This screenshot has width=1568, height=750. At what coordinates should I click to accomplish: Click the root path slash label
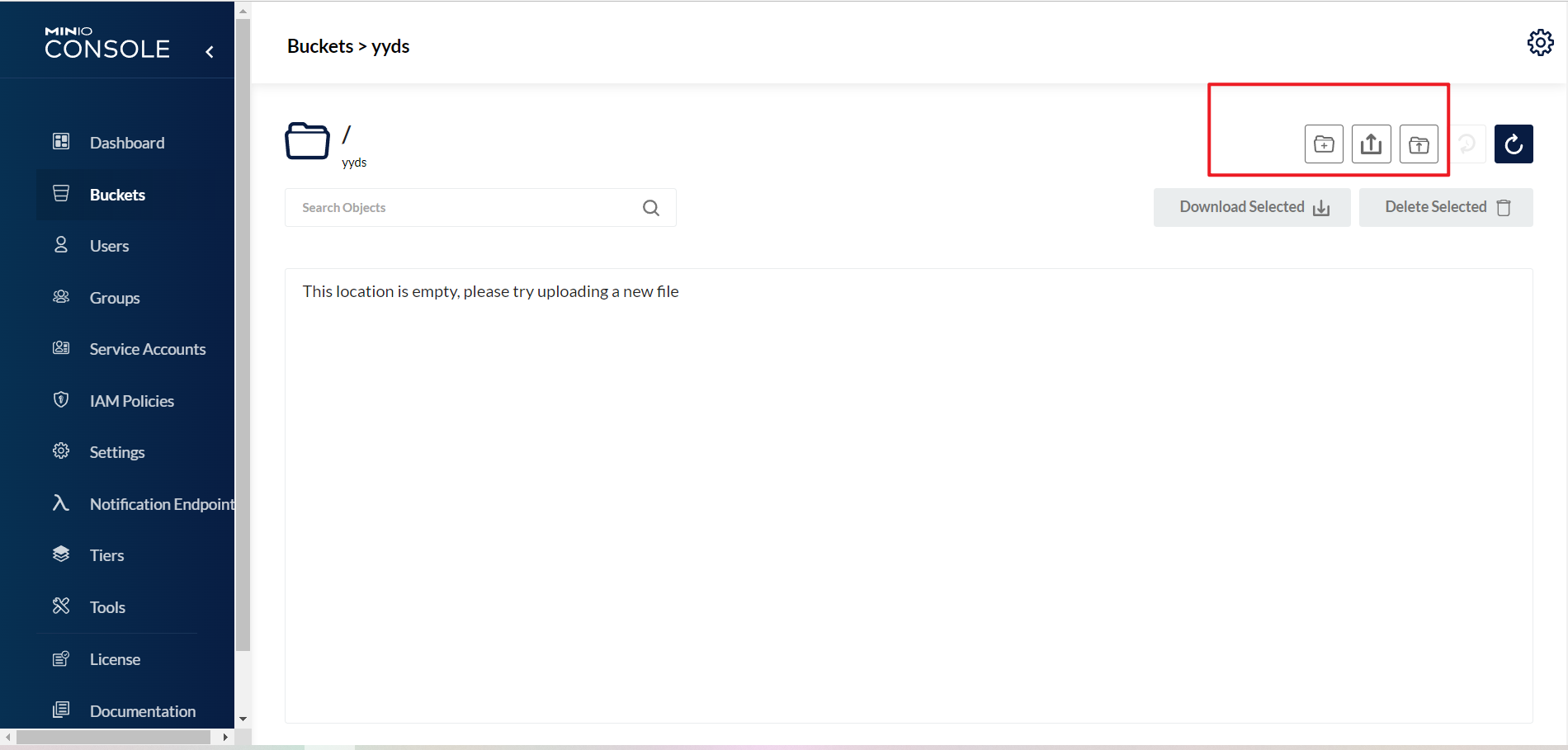(x=347, y=134)
